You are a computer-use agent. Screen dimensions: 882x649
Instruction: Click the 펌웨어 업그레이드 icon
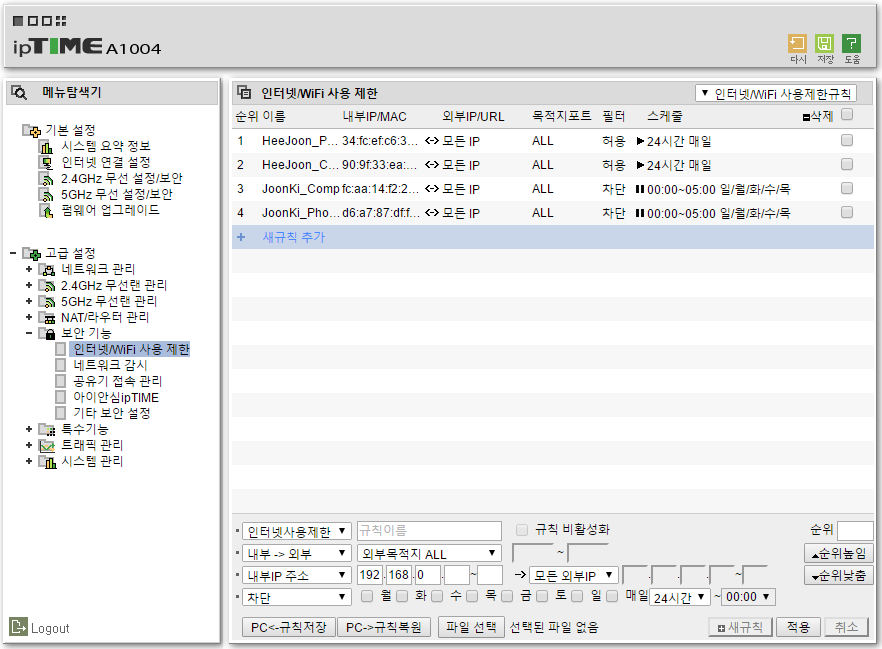(x=46, y=211)
